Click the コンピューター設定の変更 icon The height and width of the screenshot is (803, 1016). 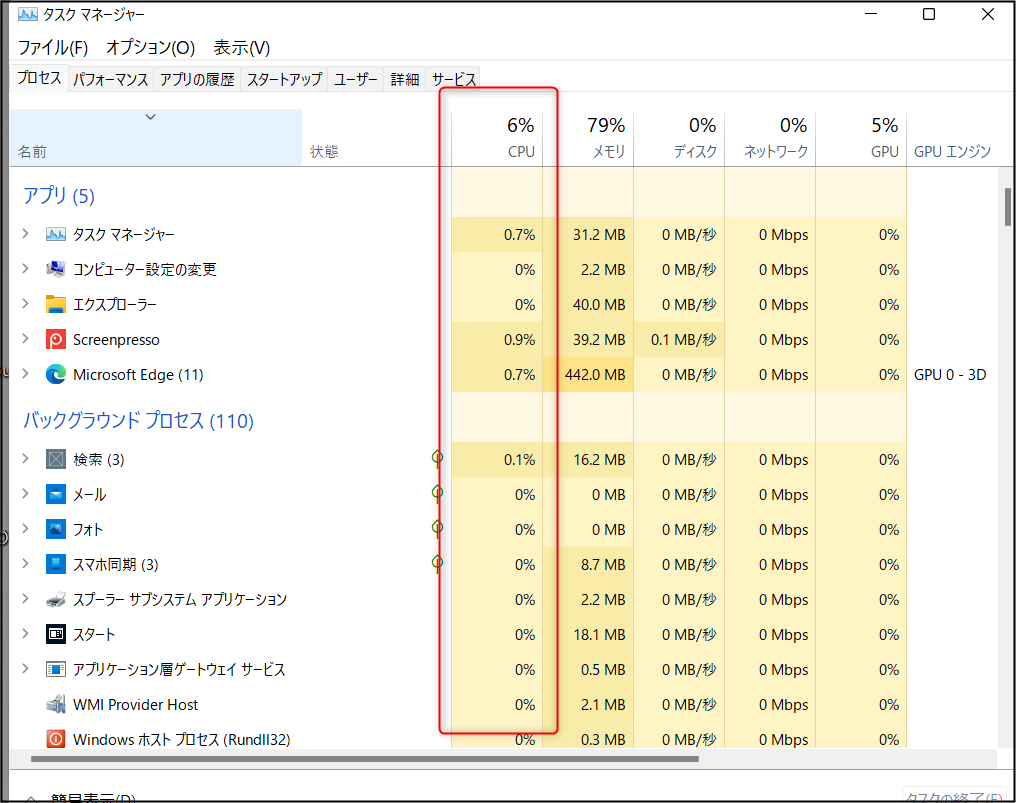click(x=56, y=270)
